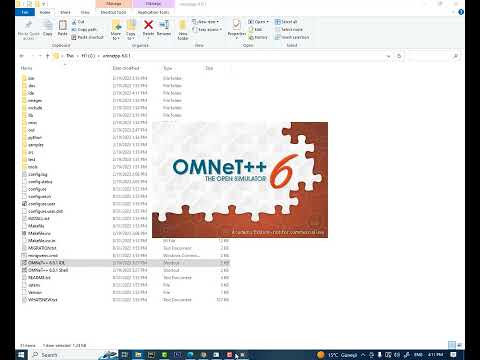Sort by the Type column header

tap(168, 68)
